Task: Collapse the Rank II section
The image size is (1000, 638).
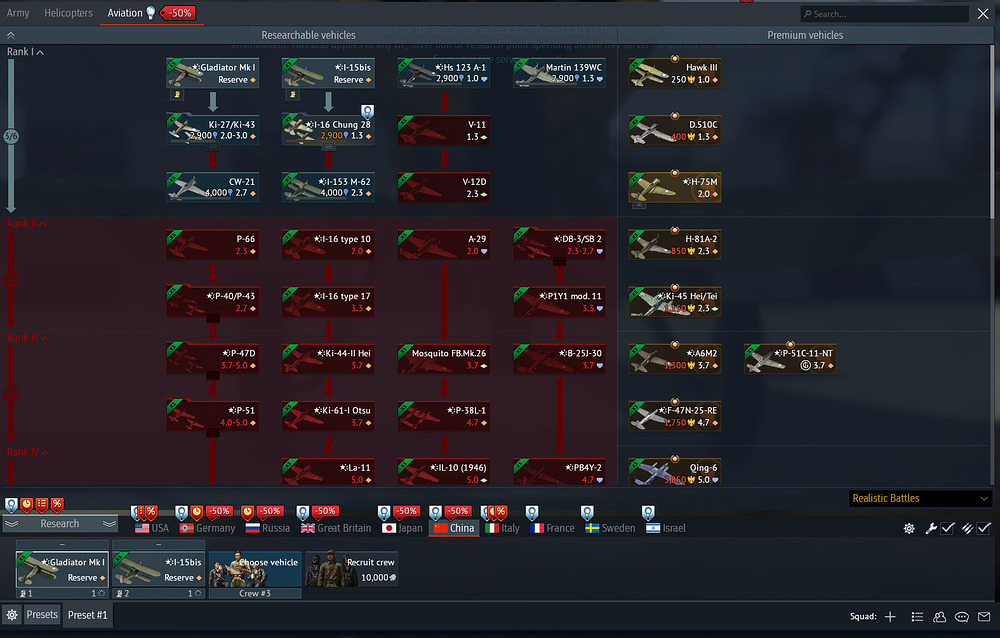Action: click(26, 223)
